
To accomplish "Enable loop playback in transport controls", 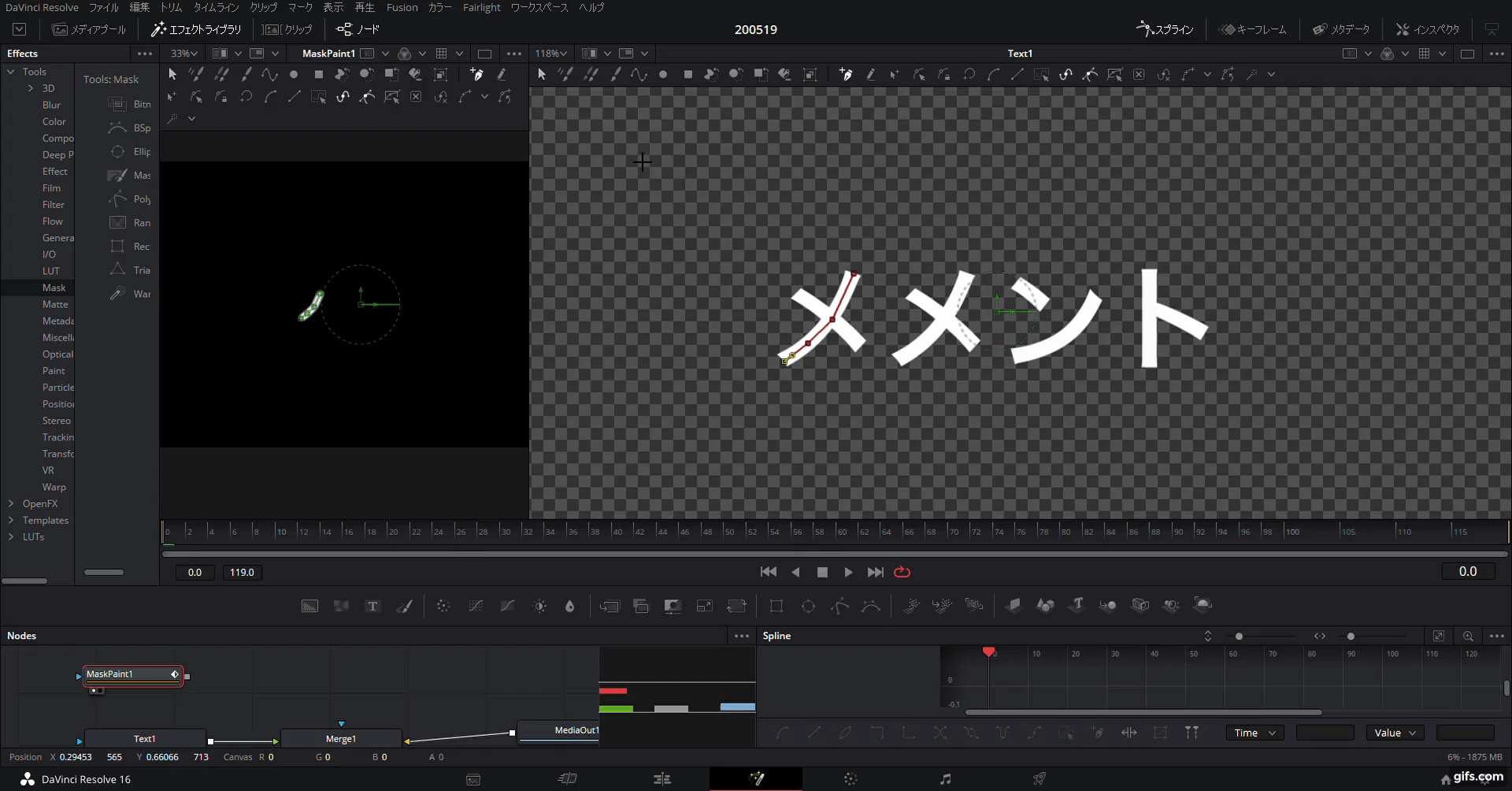I will [902, 572].
